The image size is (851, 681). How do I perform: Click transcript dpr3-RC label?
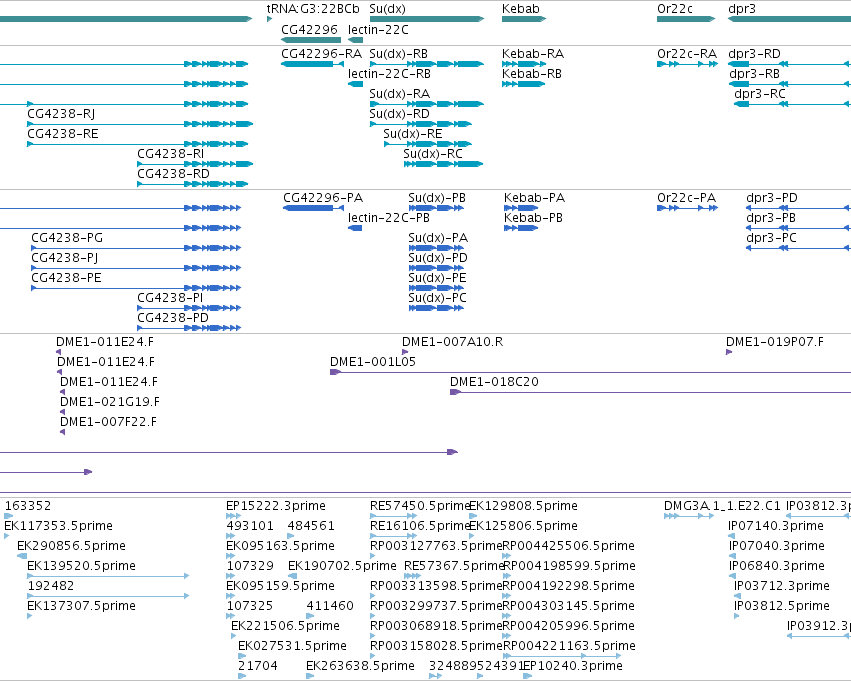pos(760,94)
